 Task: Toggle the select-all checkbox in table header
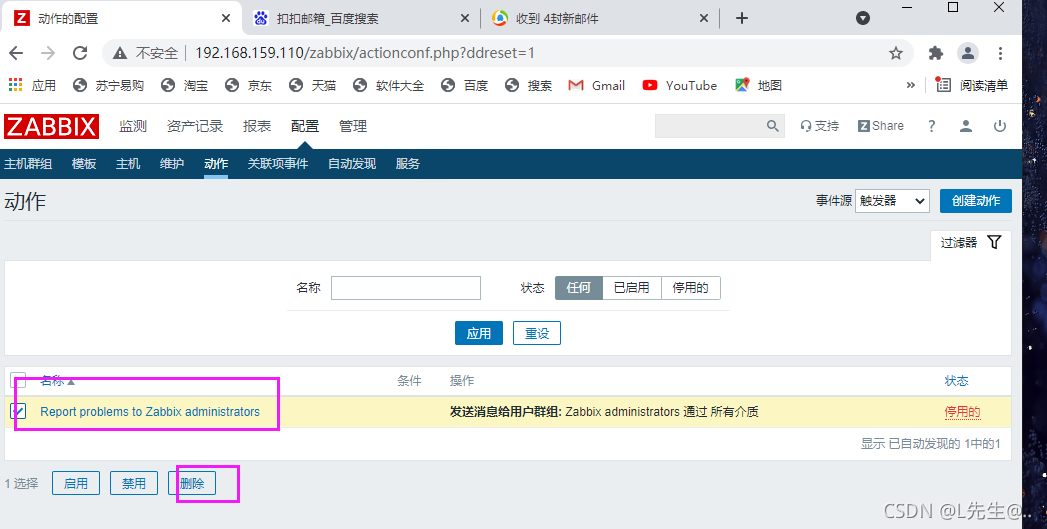point(18,381)
